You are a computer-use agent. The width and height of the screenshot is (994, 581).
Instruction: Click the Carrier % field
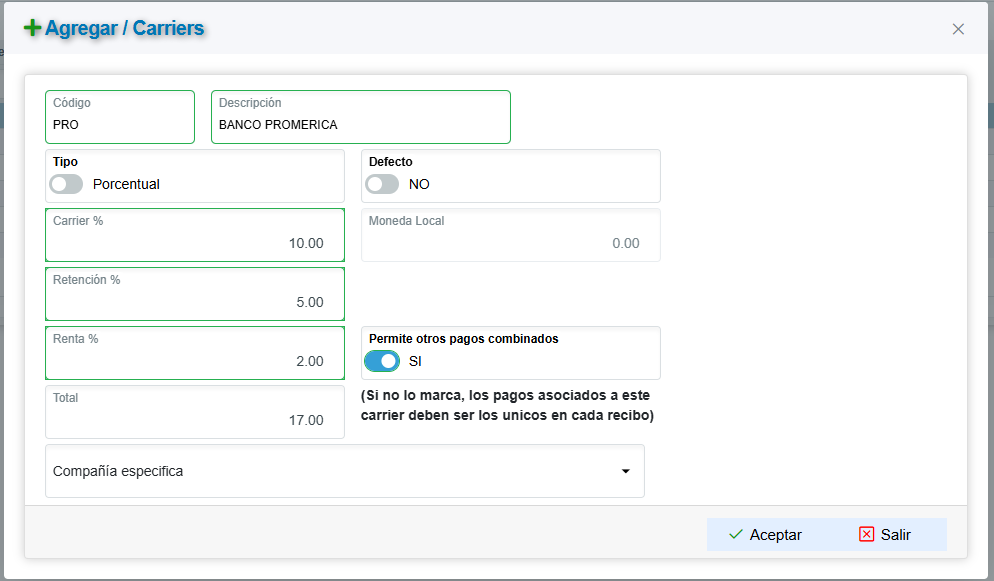pos(195,235)
